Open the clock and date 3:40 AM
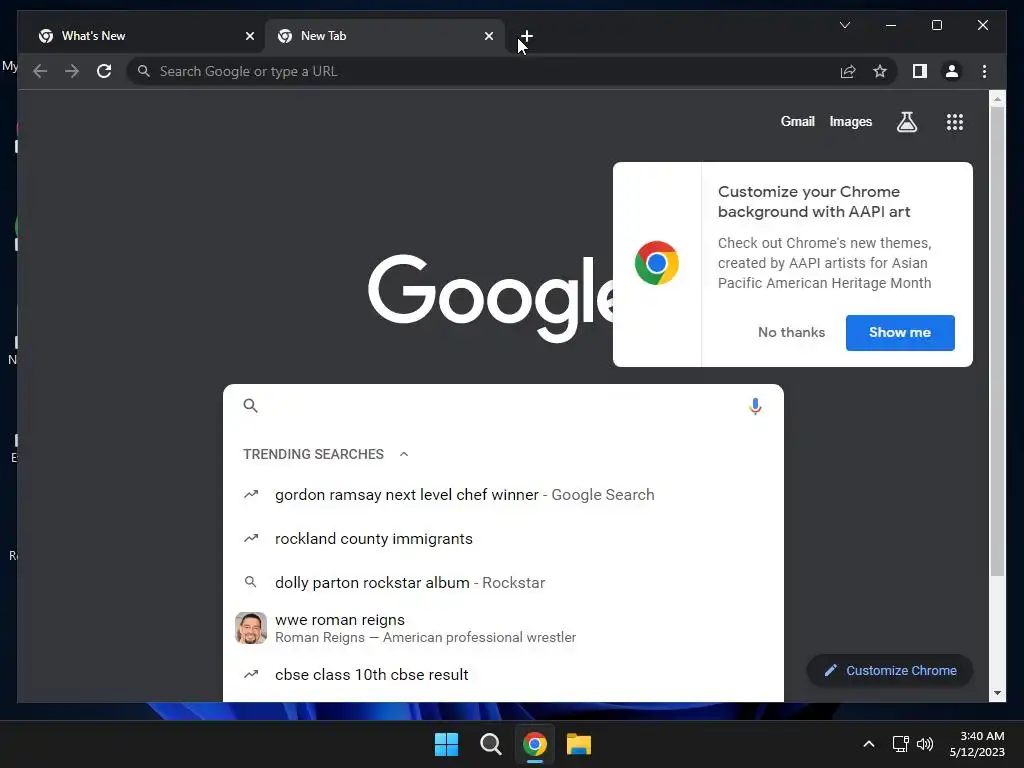This screenshot has width=1024, height=768. [977, 744]
